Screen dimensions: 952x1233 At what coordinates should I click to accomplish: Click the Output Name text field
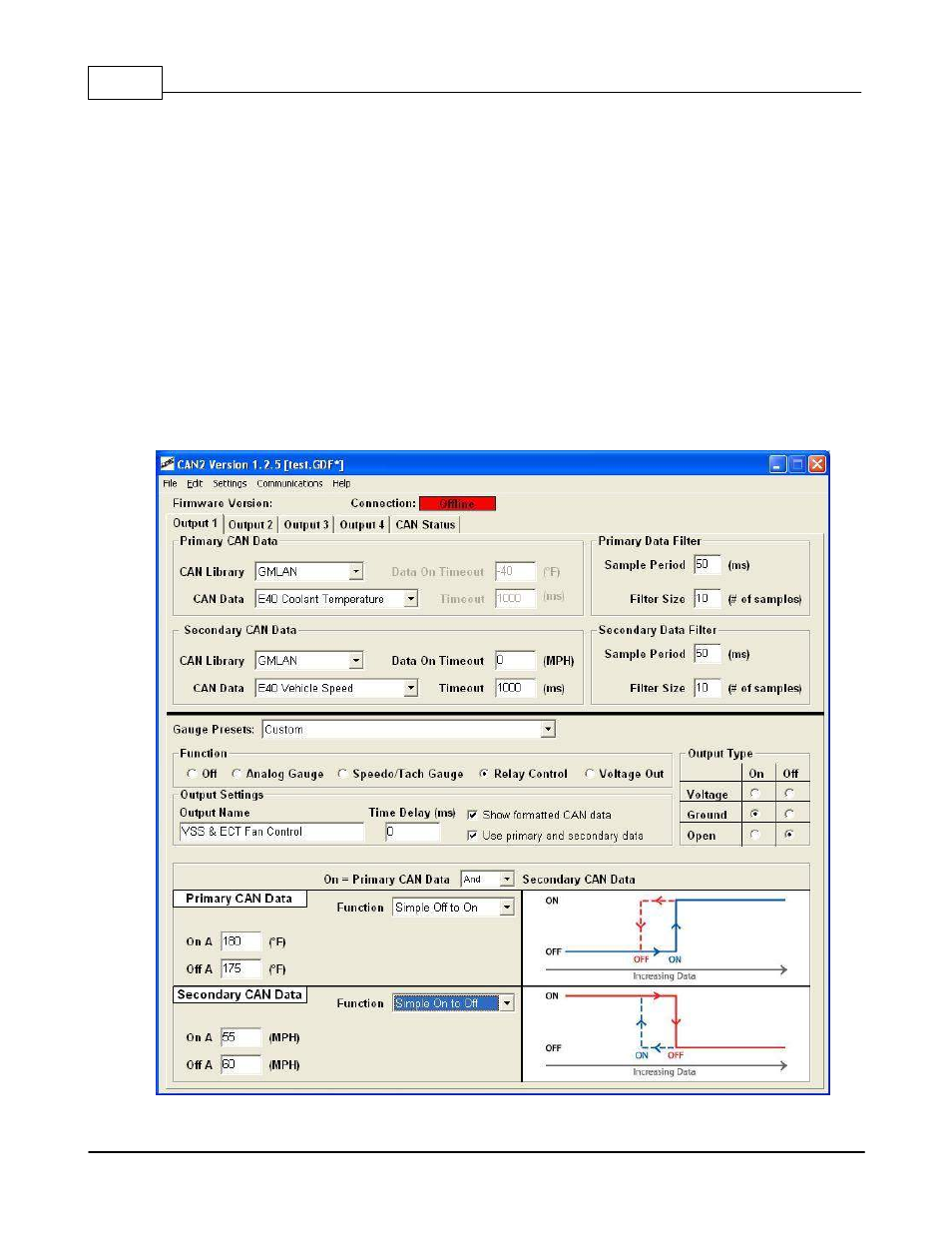pyautogui.click(x=271, y=832)
